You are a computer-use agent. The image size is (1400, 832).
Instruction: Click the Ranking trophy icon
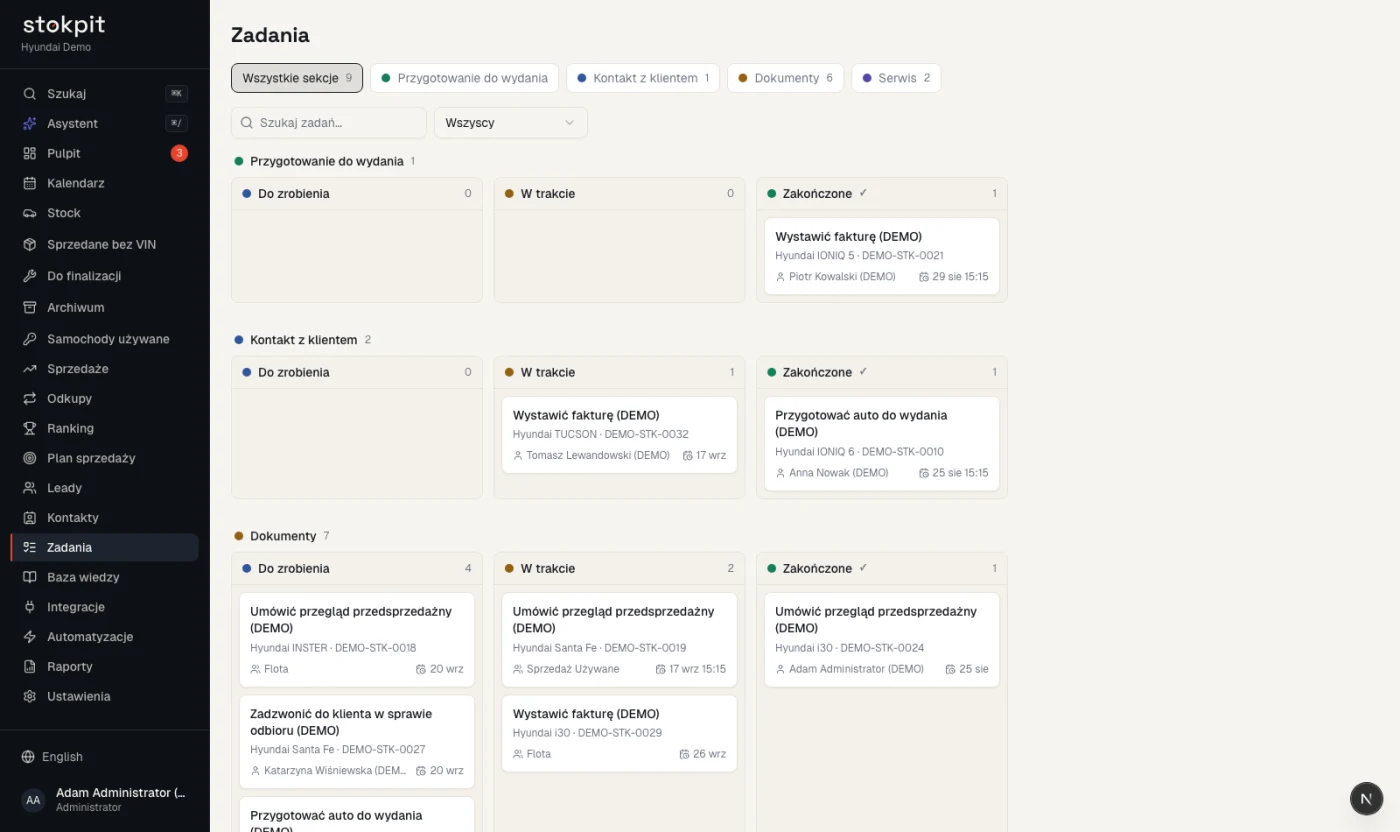point(30,429)
